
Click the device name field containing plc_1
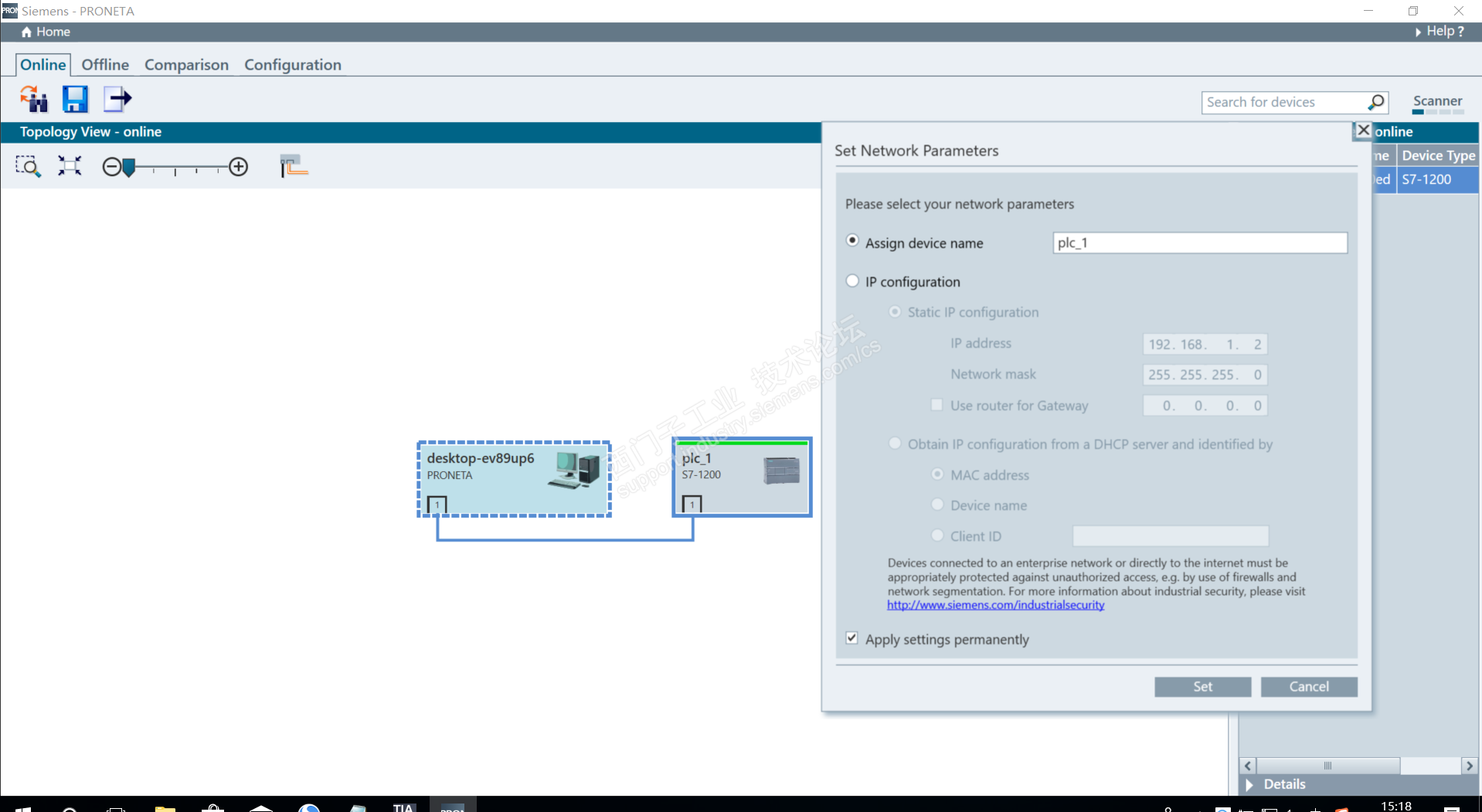[1200, 243]
